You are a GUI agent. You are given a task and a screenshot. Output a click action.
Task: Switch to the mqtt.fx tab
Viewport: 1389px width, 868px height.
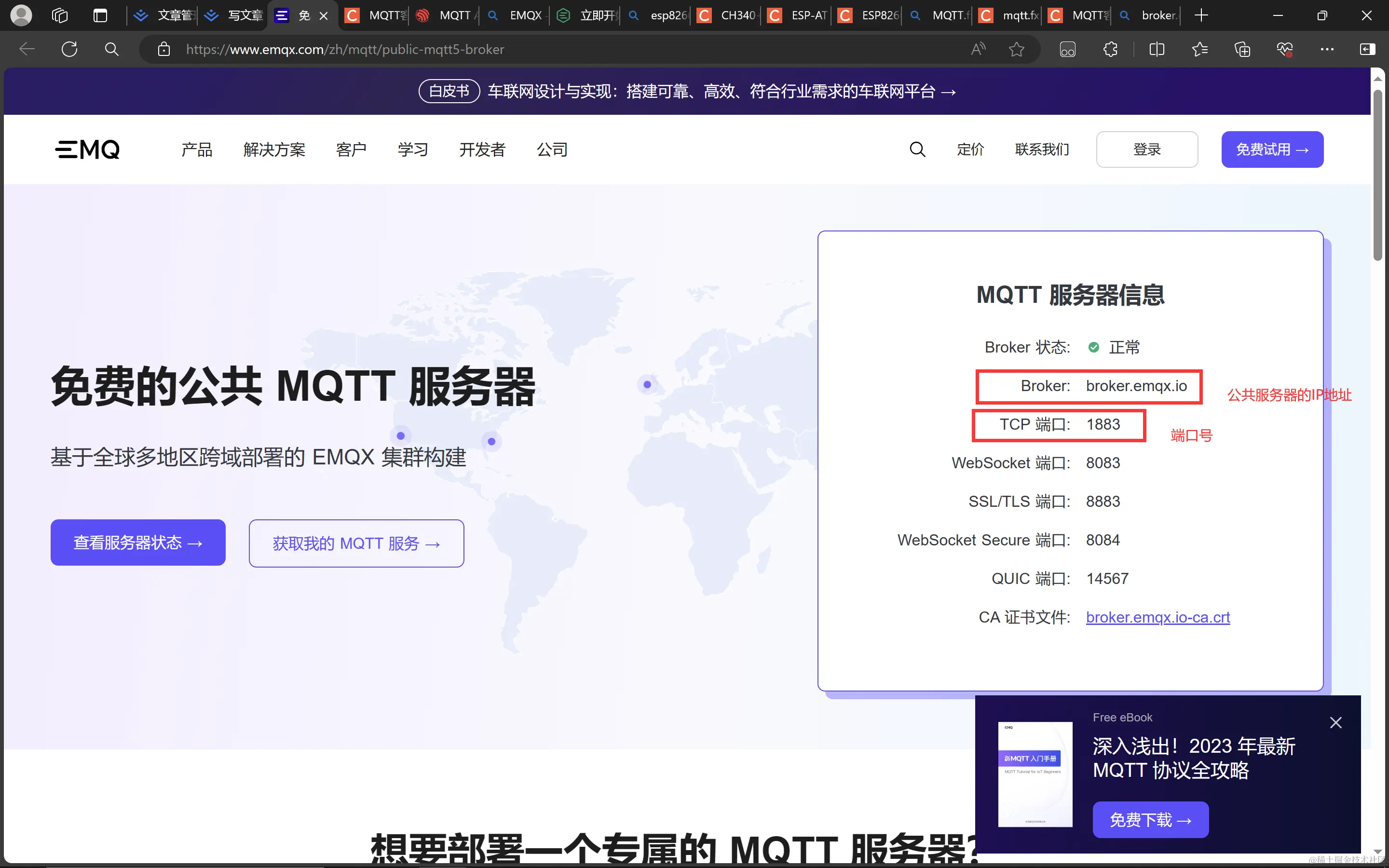(1009, 15)
